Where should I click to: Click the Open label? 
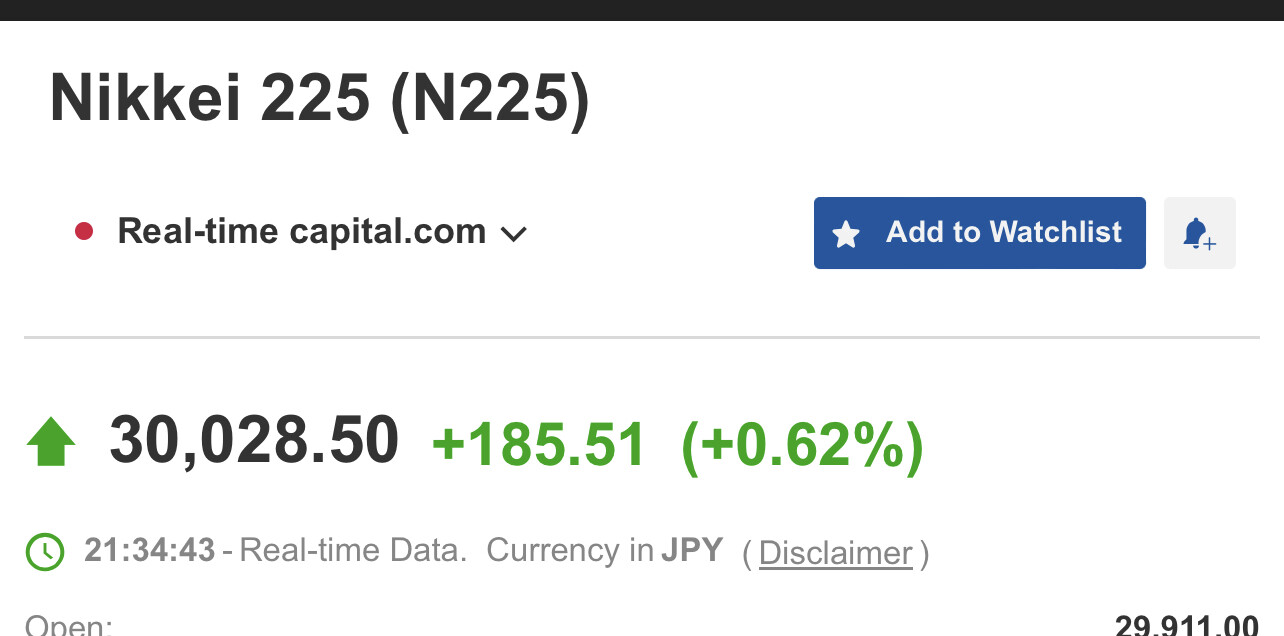(69, 626)
